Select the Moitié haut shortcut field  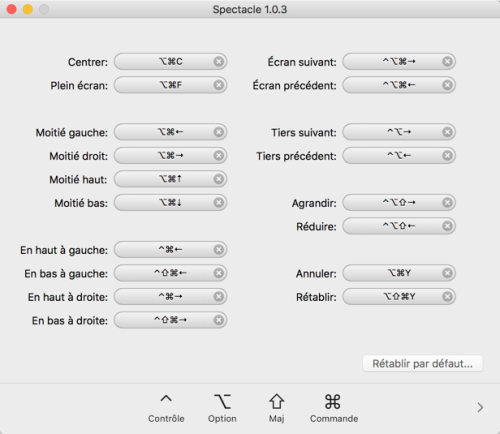(x=170, y=179)
